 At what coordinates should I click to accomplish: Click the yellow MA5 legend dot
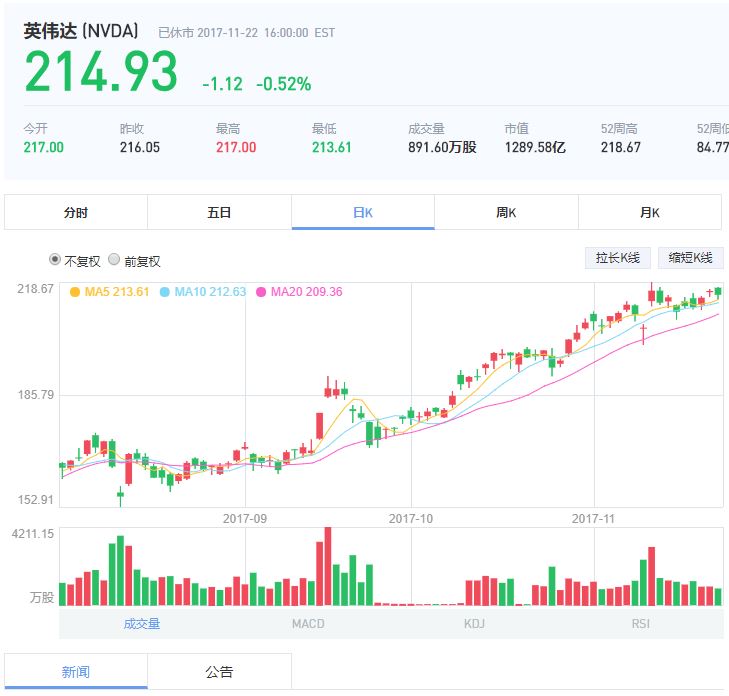pos(75,292)
